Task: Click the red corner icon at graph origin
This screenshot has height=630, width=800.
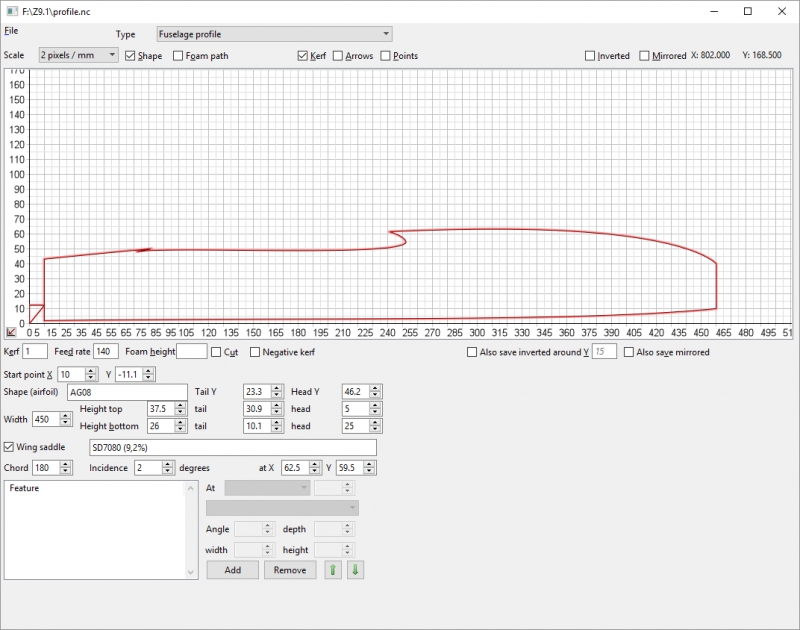Action: coord(11,332)
